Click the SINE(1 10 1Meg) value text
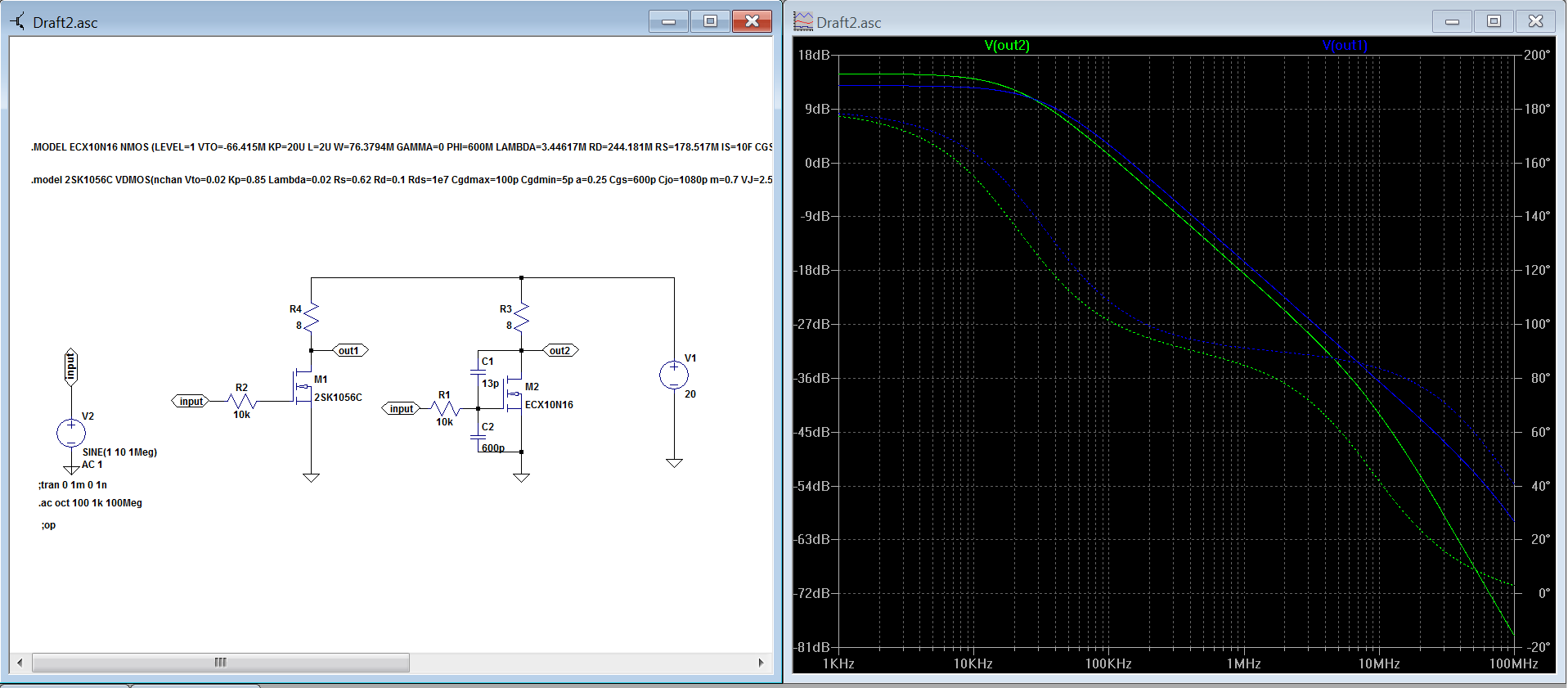This screenshot has width=1568, height=688. tap(119, 452)
